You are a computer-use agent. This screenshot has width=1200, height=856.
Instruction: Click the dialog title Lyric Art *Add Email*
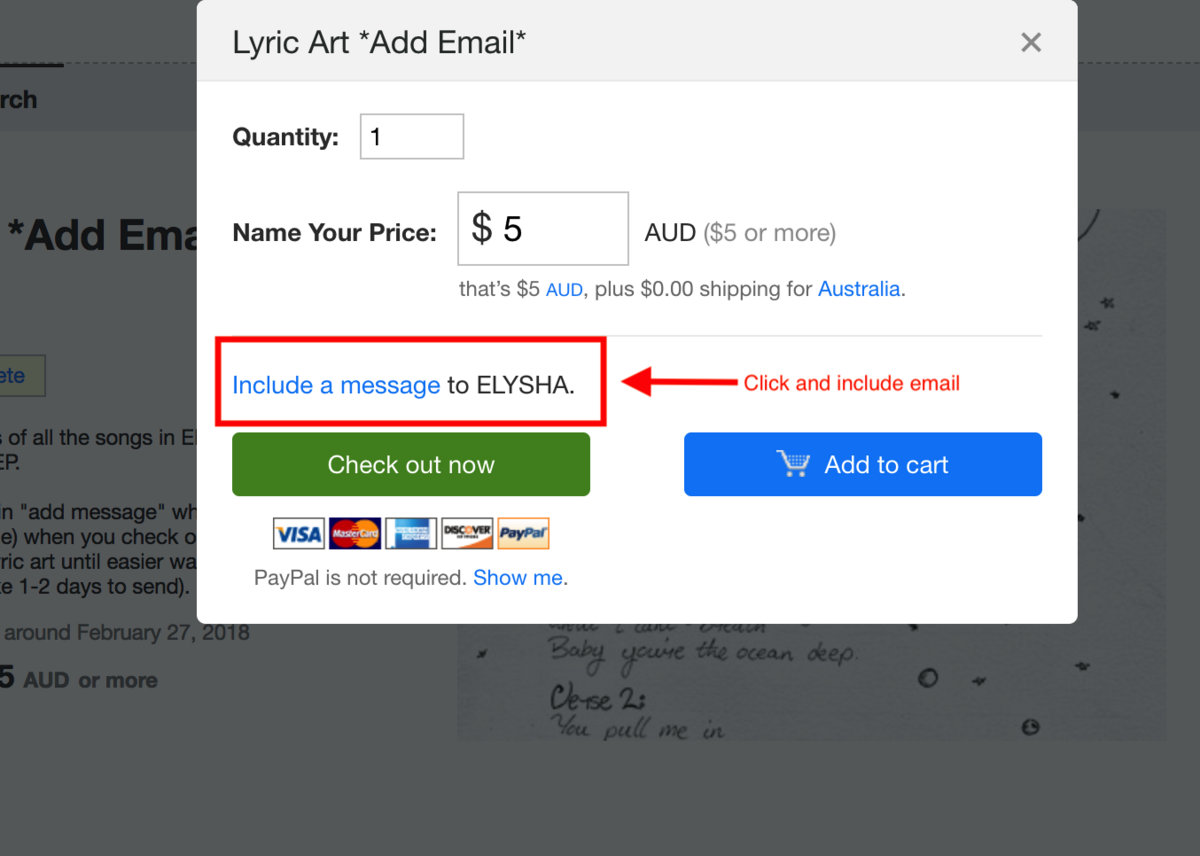click(379, 42)
